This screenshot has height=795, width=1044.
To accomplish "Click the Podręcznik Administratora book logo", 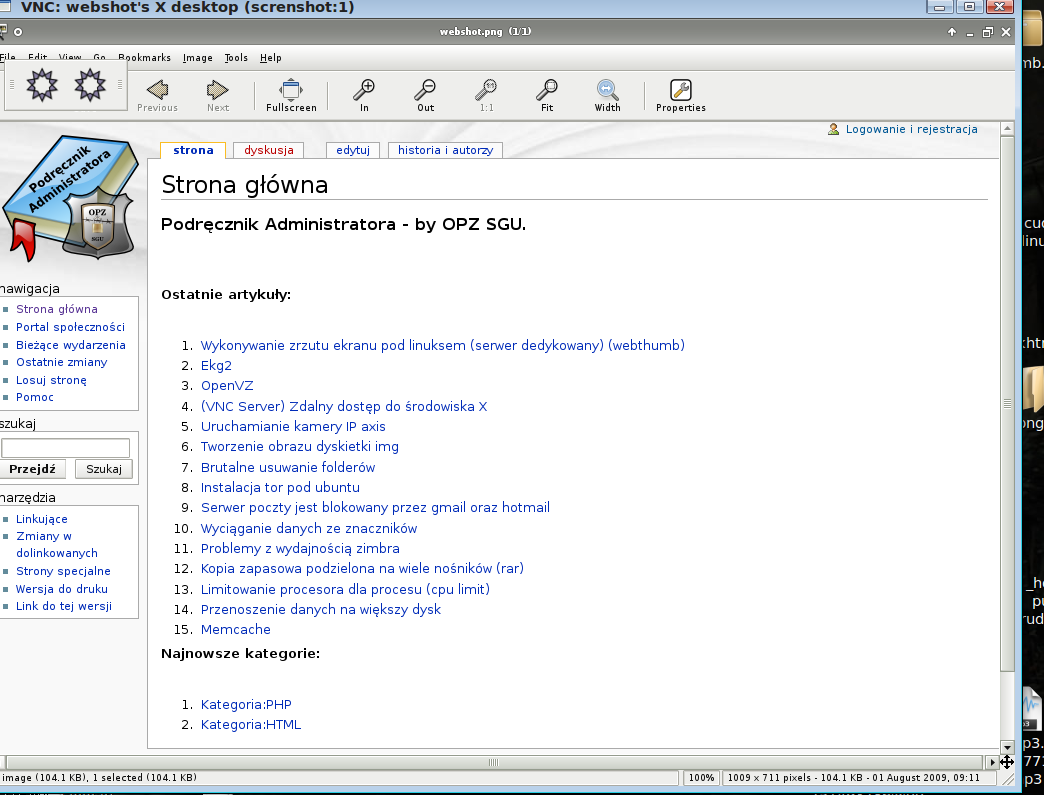I will point(70,198).
